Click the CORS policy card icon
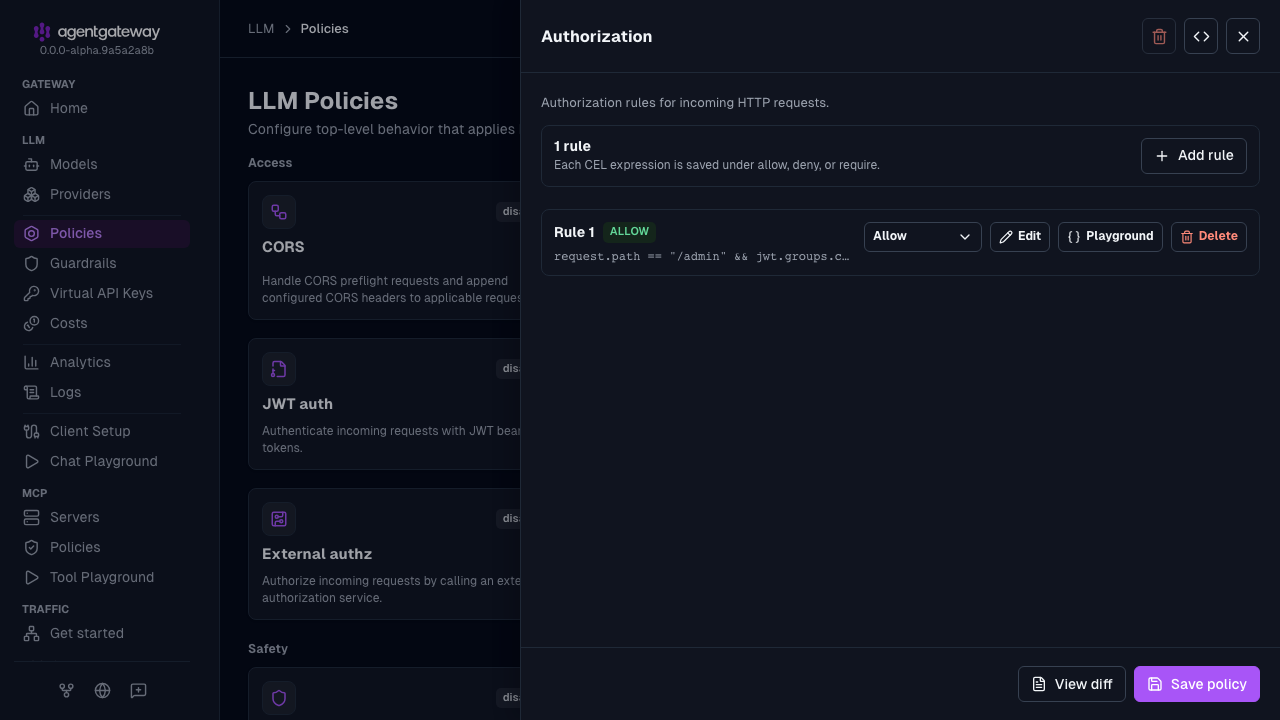 pyautogui.click(x=279, y=212)
